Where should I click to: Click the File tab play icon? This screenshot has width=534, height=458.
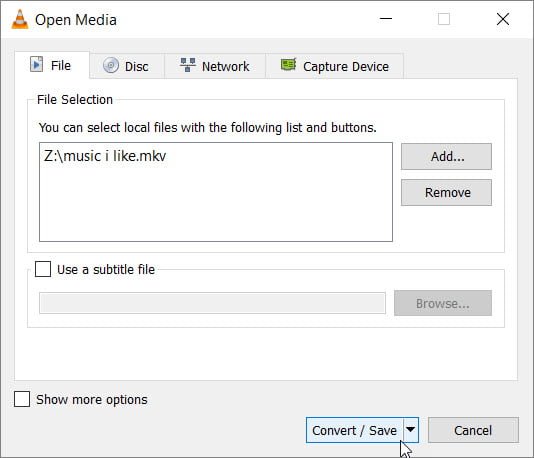tap(36, 64)
